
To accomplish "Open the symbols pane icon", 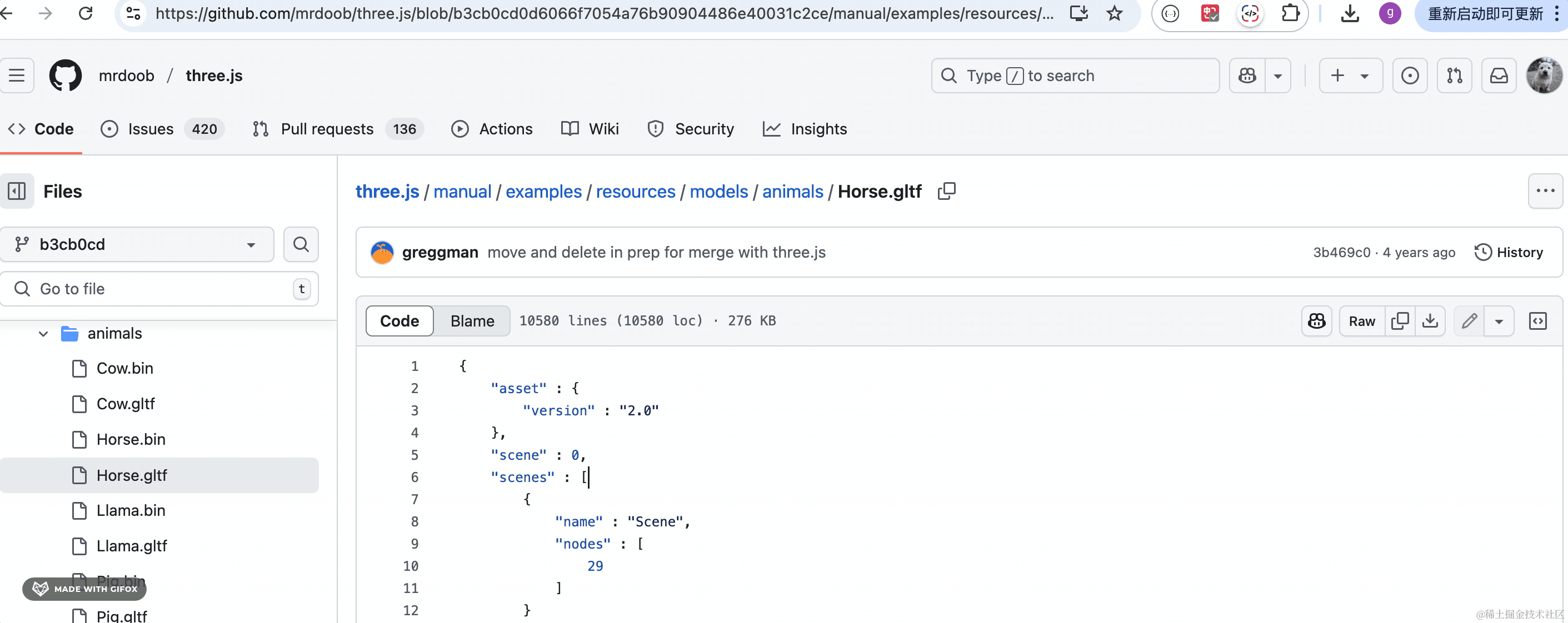I will (x=1537, y=320).
